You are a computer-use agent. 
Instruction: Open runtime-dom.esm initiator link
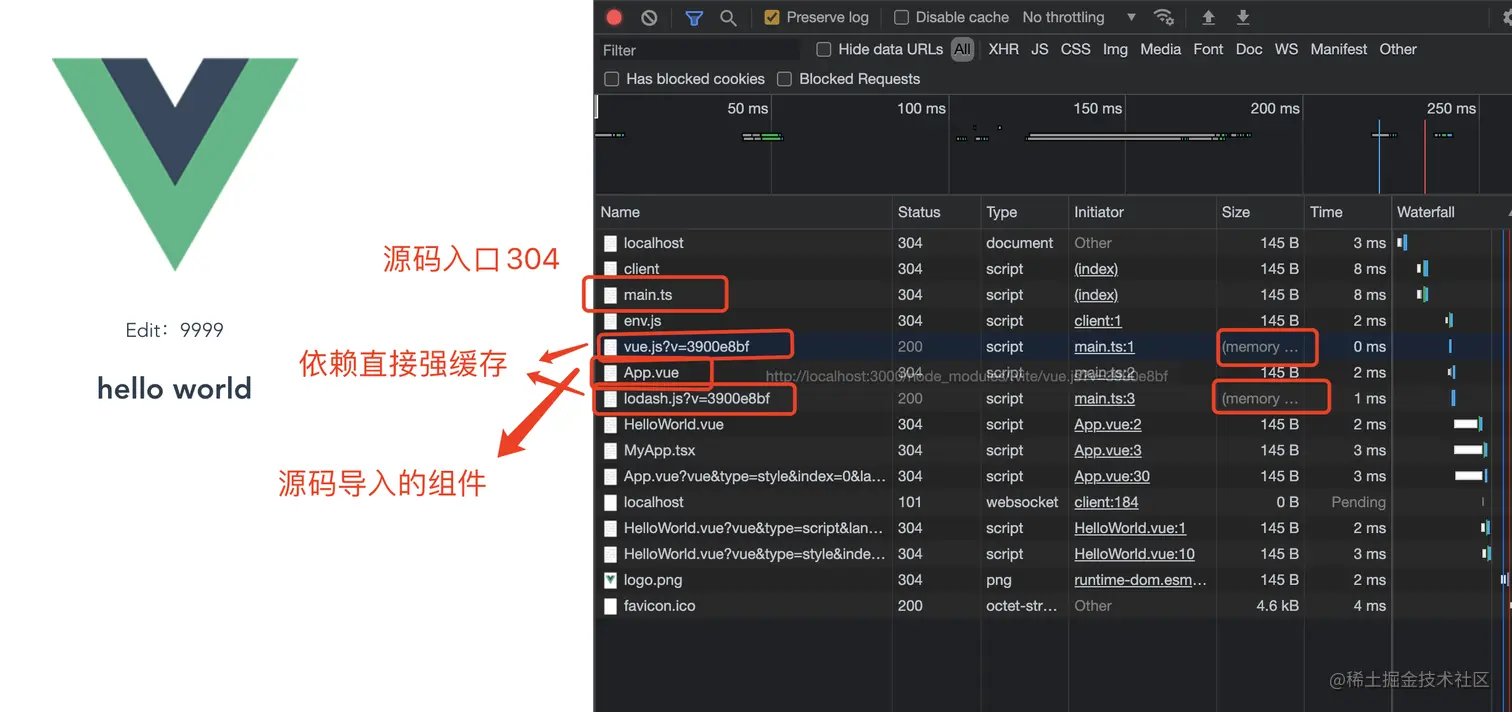(1140, 580)
